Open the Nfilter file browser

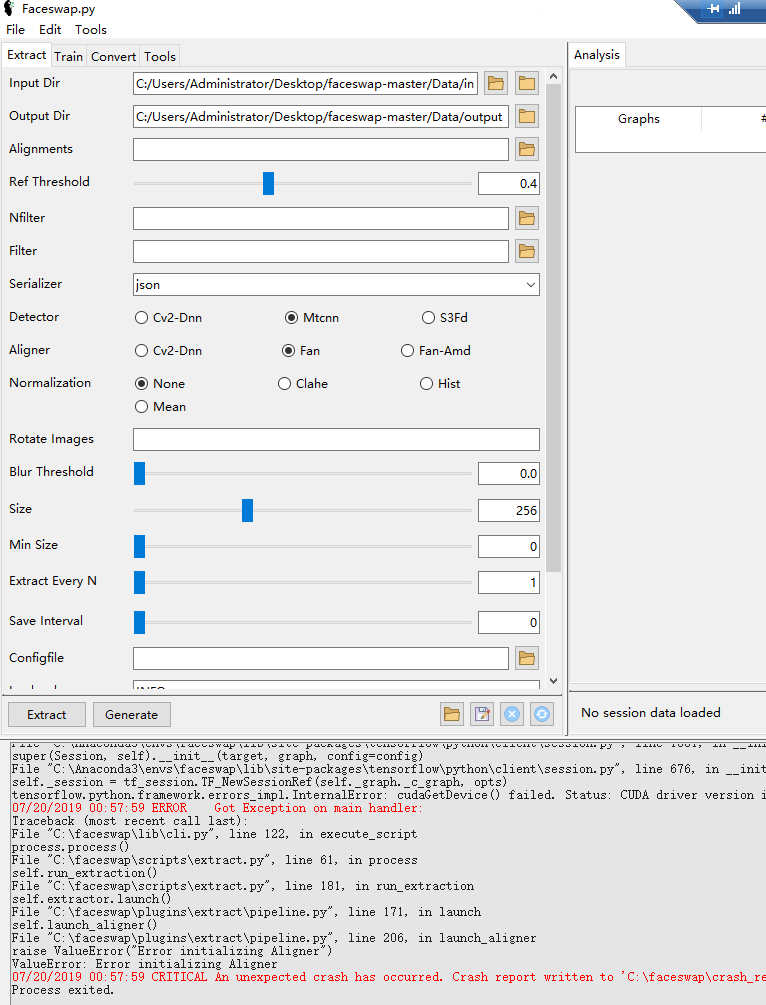coord(527,219)
